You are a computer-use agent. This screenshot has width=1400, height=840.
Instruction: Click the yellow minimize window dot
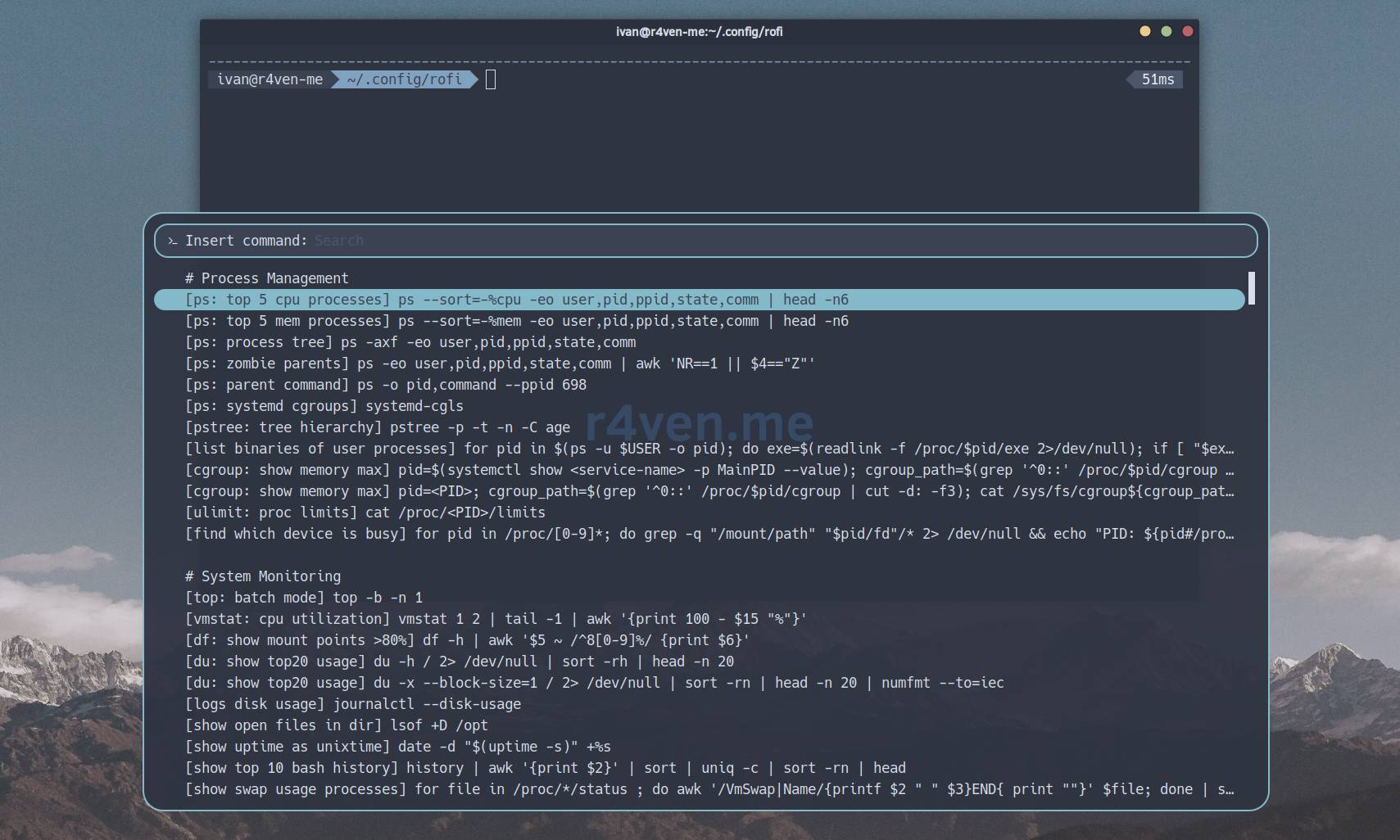click(1144, 31)
